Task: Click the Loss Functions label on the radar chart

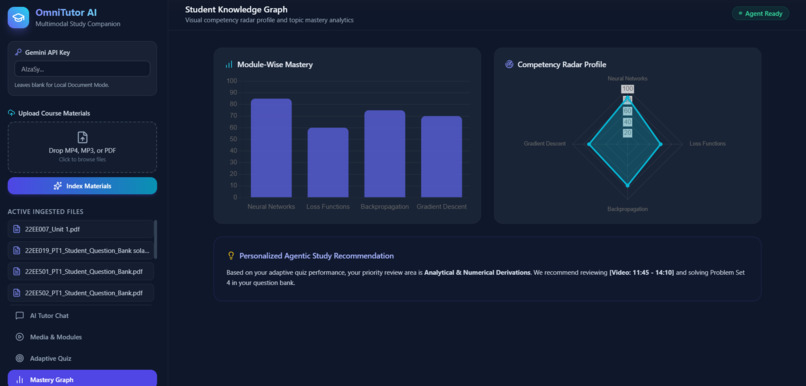Action: pos(707,143)
